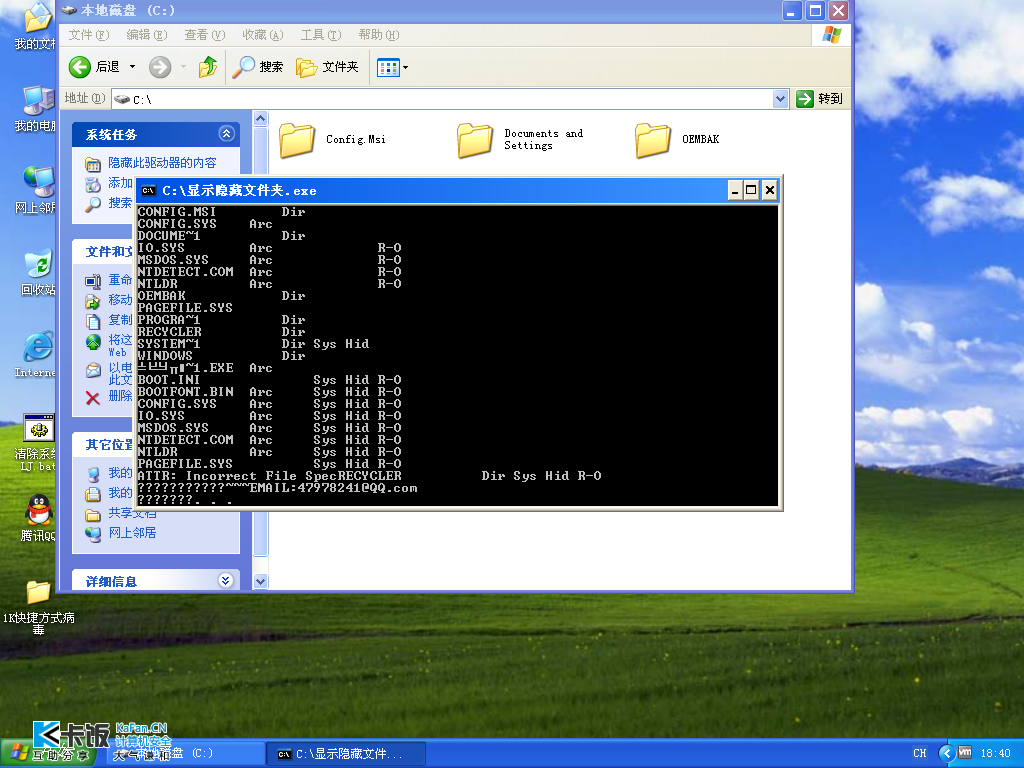Collapse the 系统任务 panel section
Screen dimensions: 1024x768
(227, 134)
